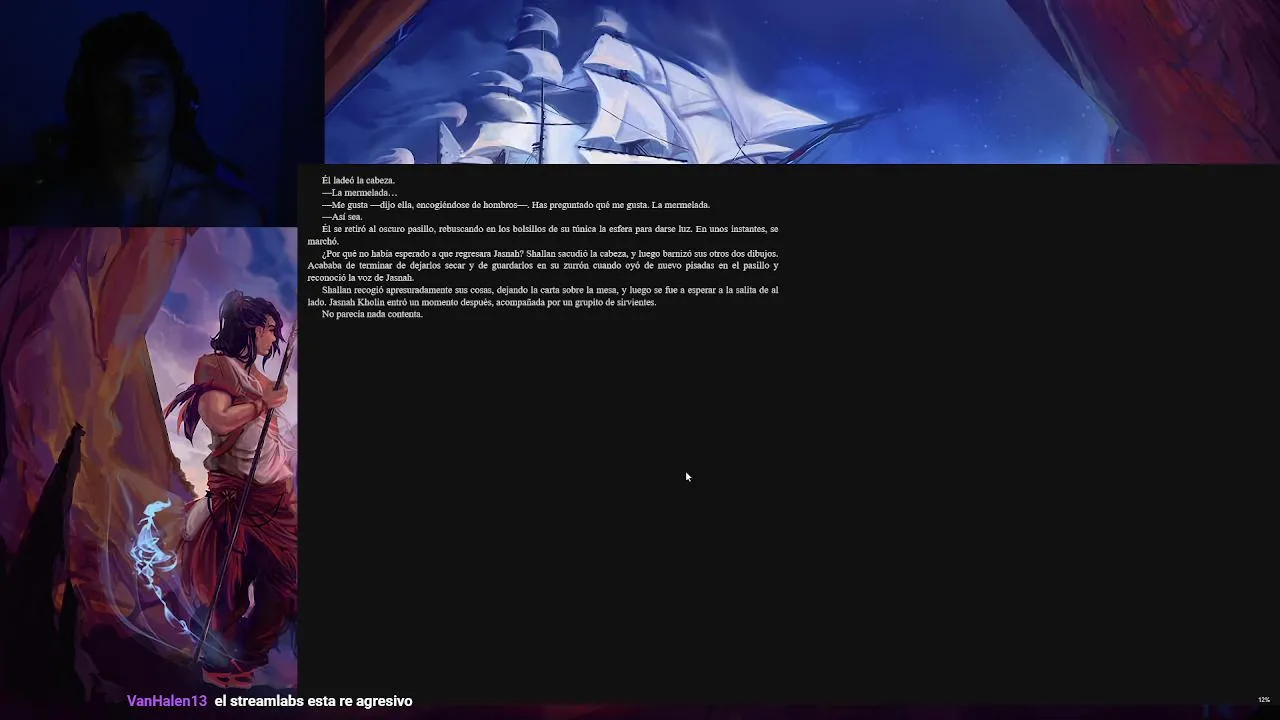
Task: Click the line "Él ladeó la cabeza."
Action: (358, 181)
